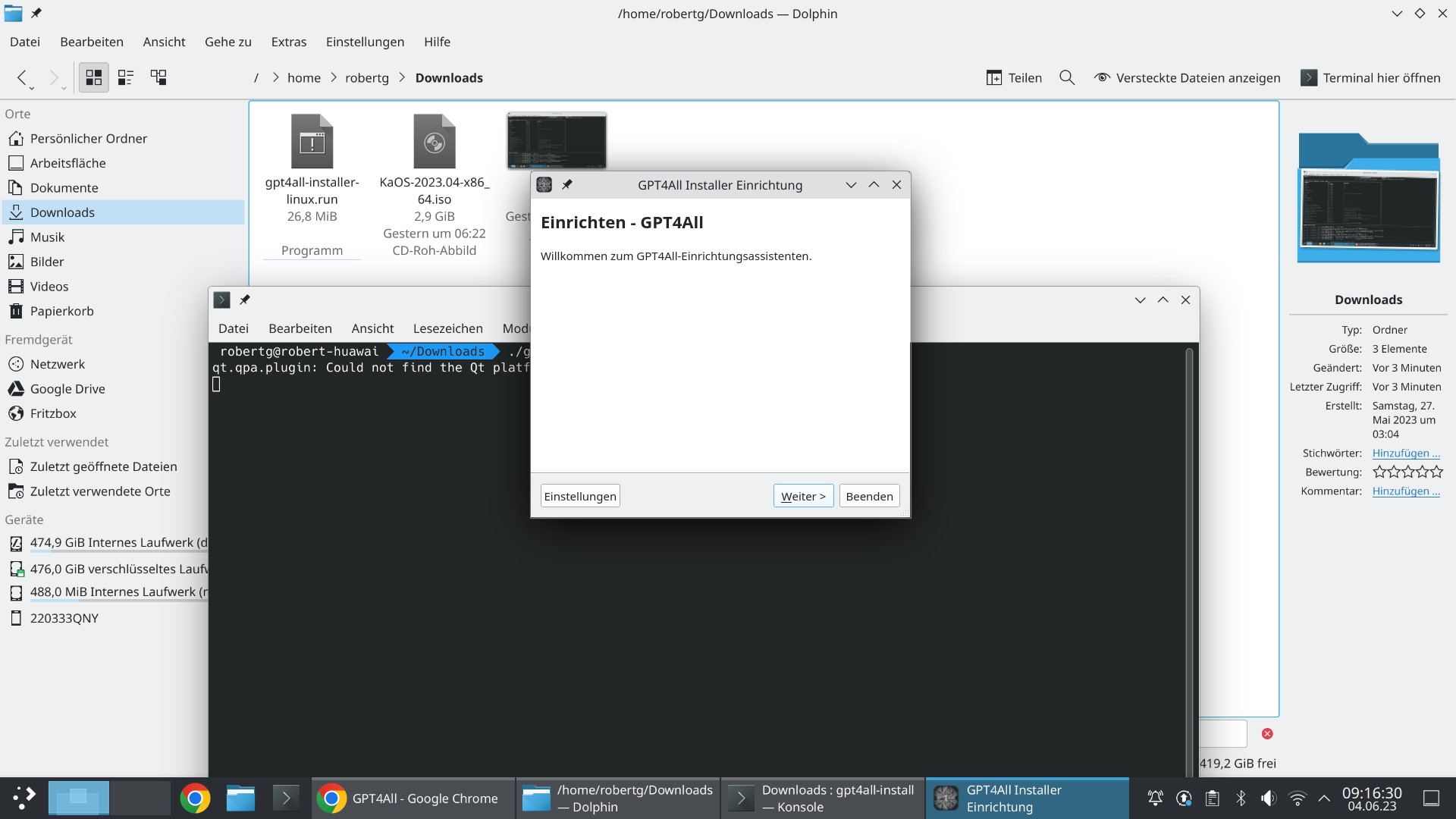Image resolution: width=1456 pixels, height=819 pixels.
Task: Open 474,9 GiB Internes Laufwerk device
Action: click(x=106, y=542)
